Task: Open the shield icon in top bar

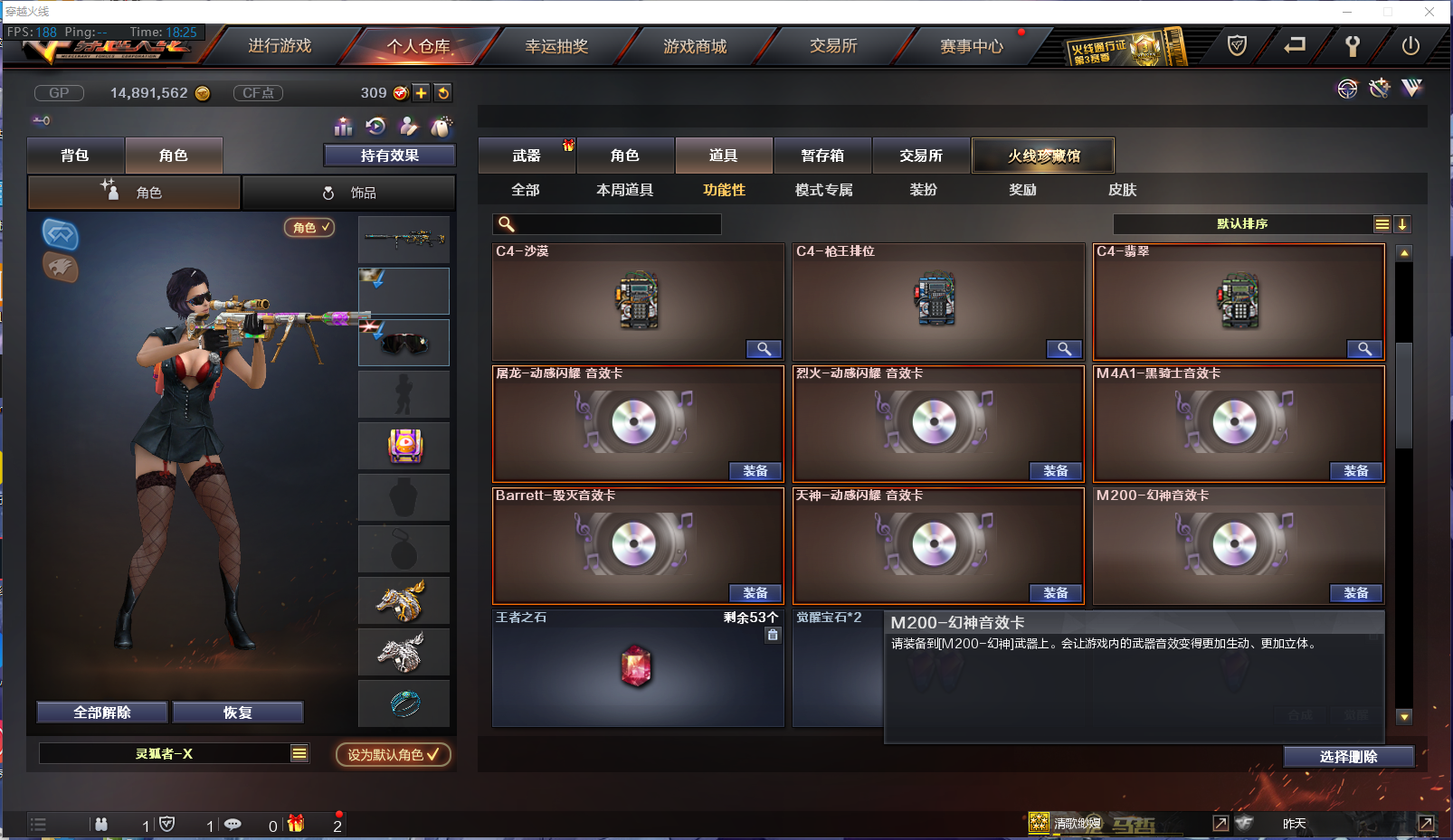Action: [x=1237, y=46]
